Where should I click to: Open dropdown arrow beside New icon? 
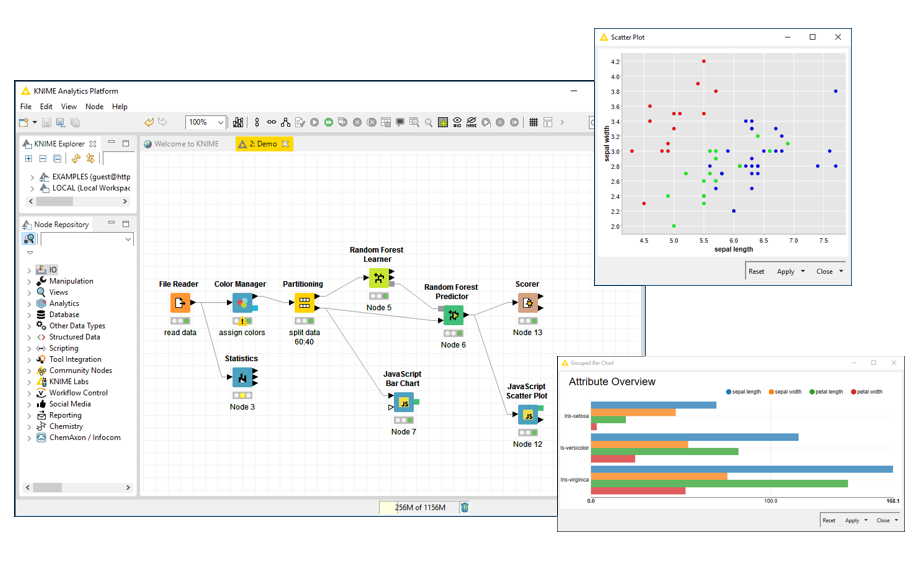click(x=35, y=122)
